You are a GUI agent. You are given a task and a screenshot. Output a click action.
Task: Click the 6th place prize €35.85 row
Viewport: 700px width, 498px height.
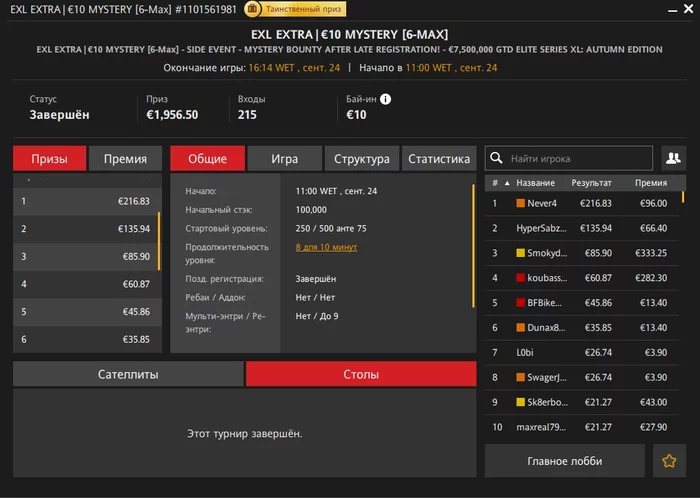[x=88, y=340]
